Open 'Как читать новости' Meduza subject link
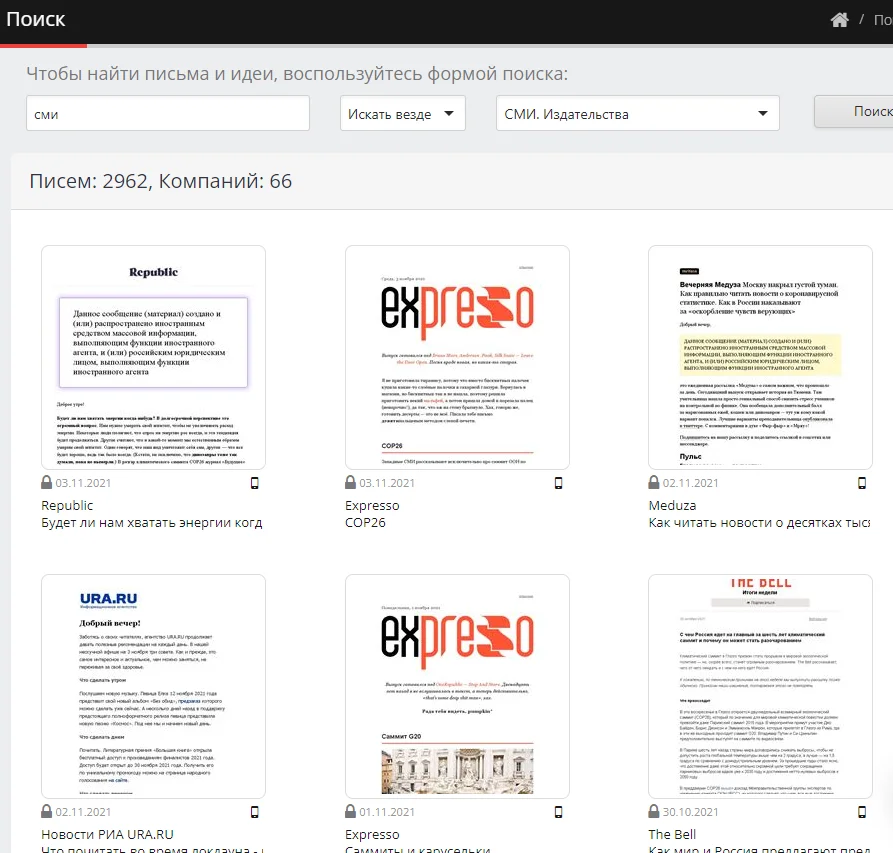893x853 pixels. coord(770,522)
